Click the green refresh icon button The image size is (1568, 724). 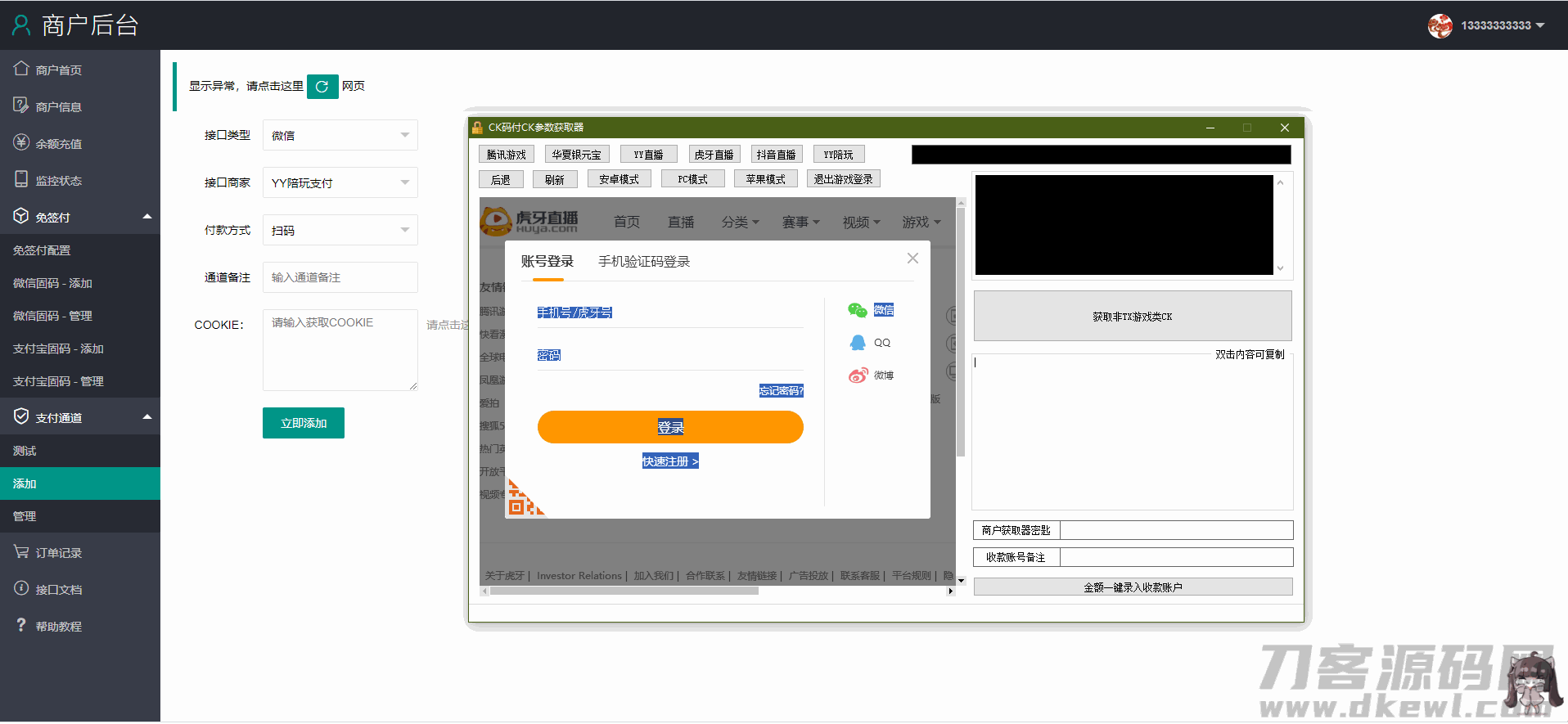322,86
